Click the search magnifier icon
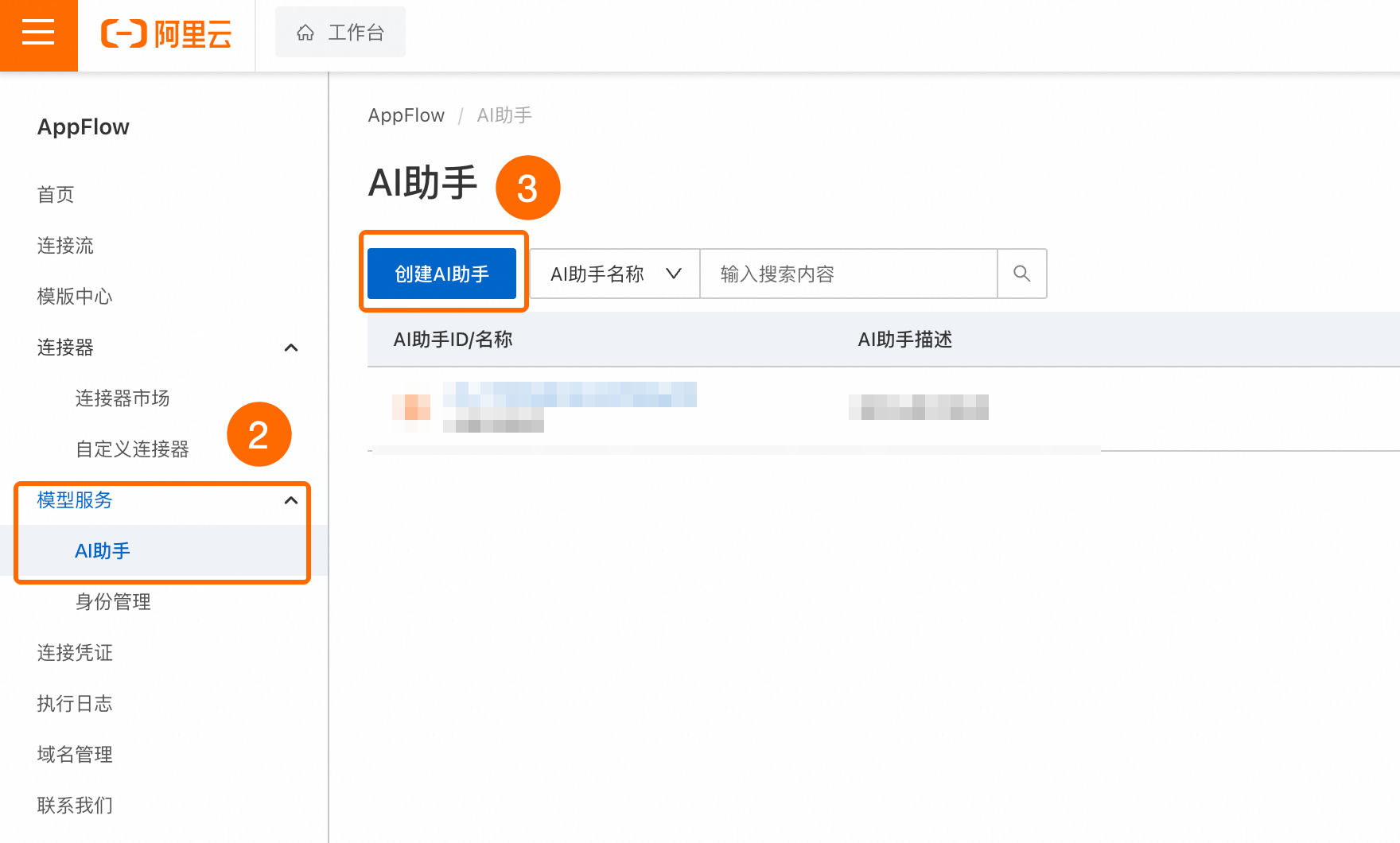 [x=1022, y=274]
